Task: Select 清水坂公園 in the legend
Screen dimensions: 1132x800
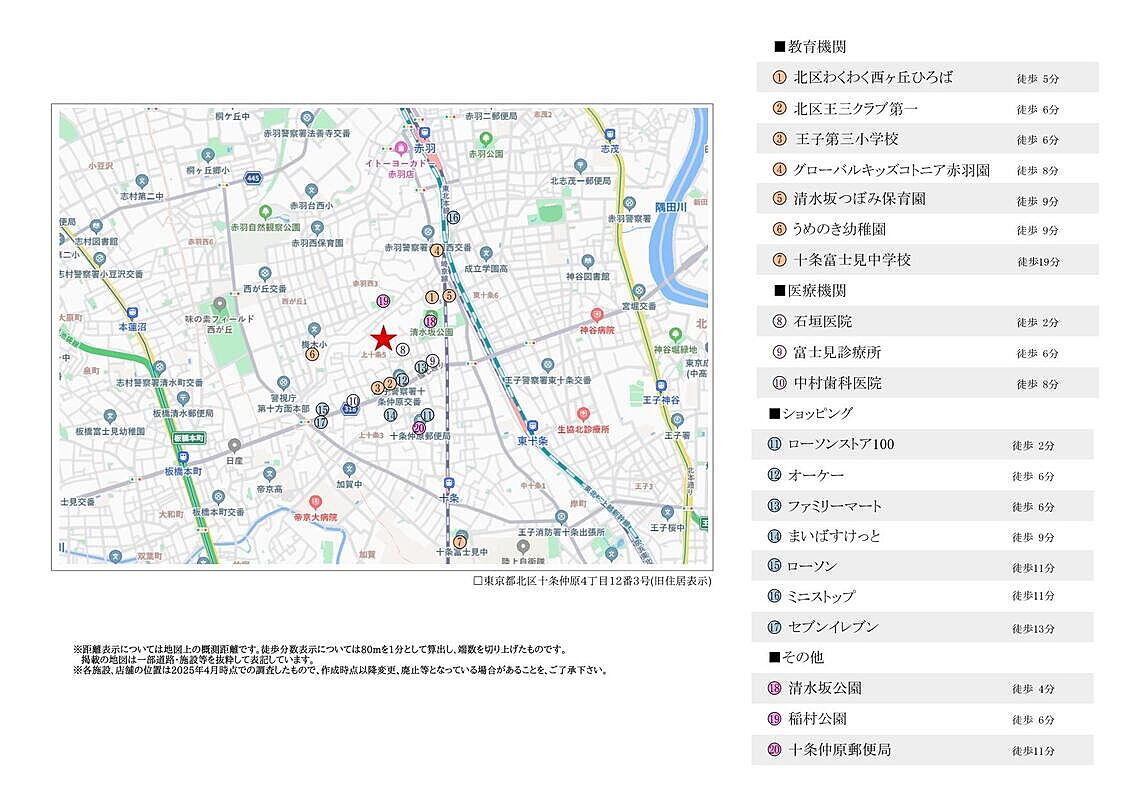Action: [x=824, y=688]
